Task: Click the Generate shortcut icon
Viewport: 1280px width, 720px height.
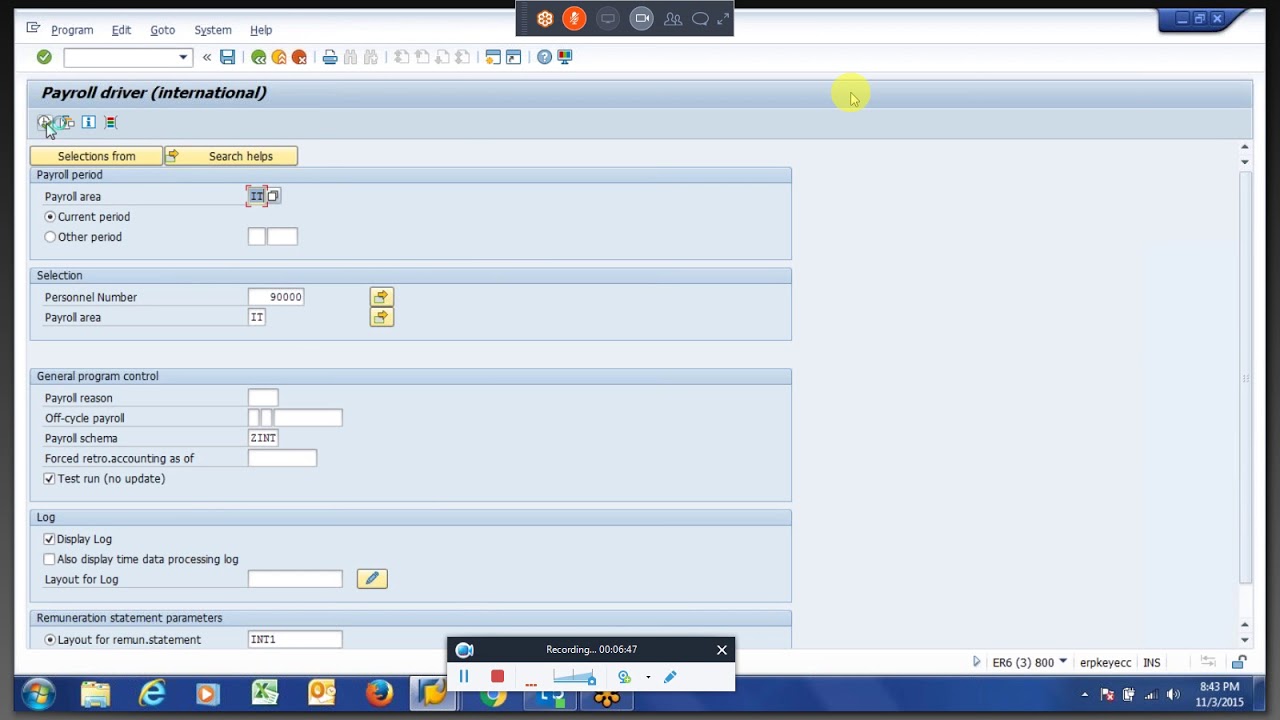Action: [513, 57]
